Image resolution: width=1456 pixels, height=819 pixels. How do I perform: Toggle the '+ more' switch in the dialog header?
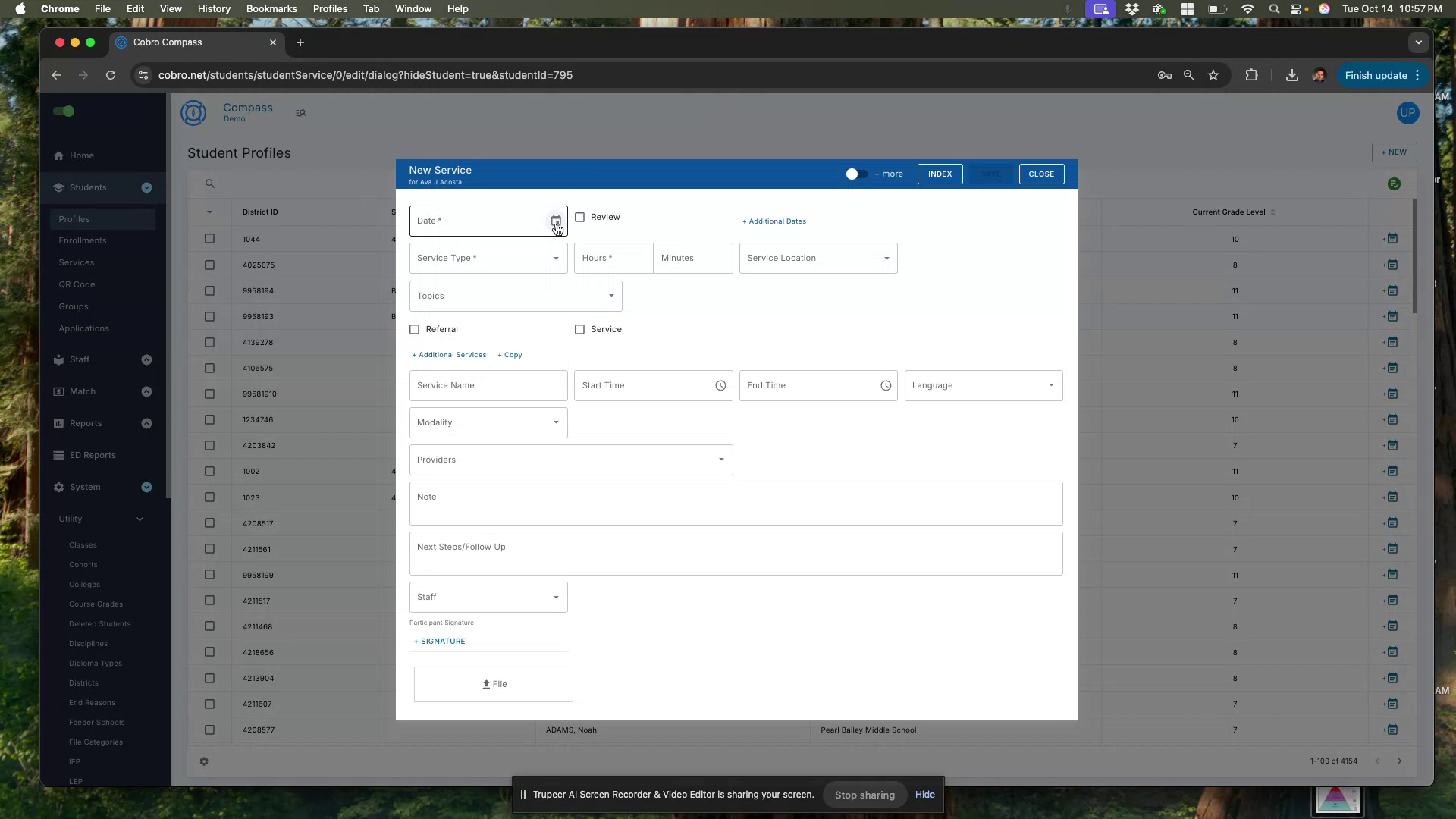pos(856,174)
